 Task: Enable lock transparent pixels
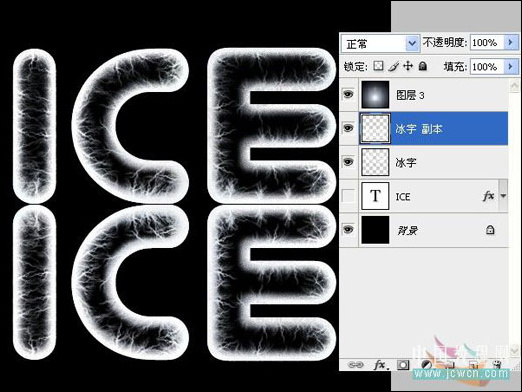(x=378, y=66)
